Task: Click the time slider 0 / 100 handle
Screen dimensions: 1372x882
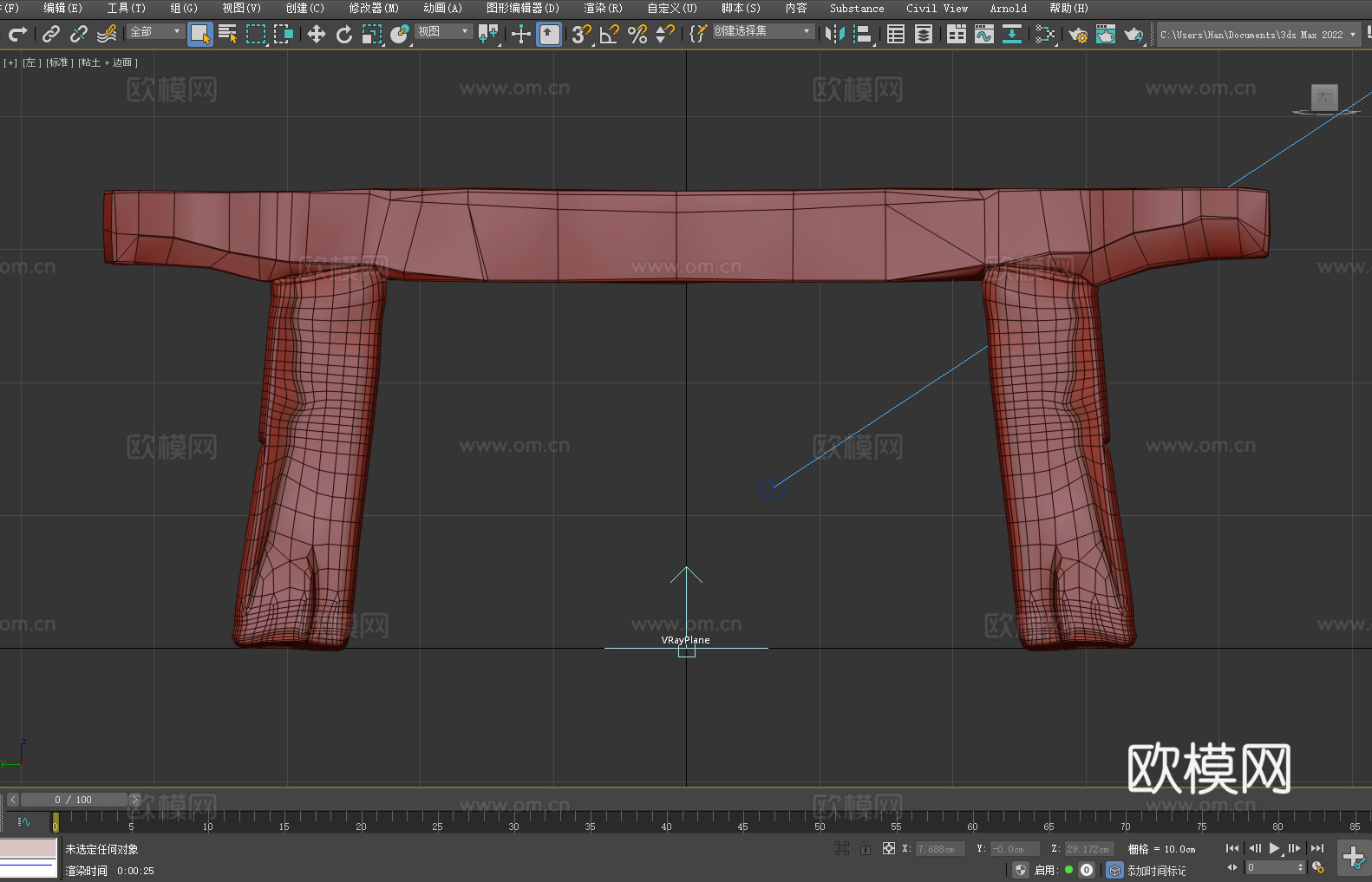Action: click(75, 800)
